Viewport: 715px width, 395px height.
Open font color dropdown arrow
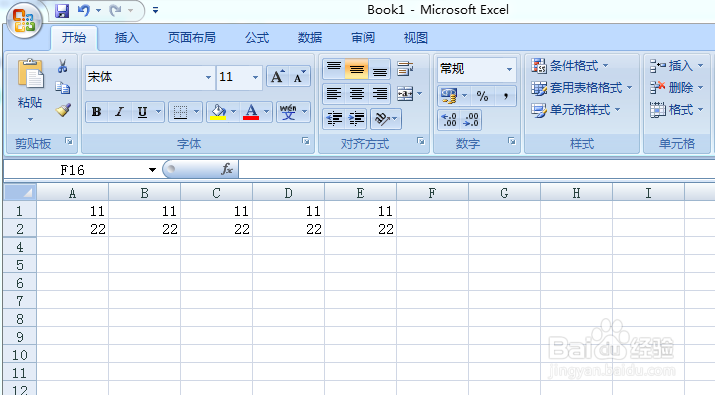(267, 112)
